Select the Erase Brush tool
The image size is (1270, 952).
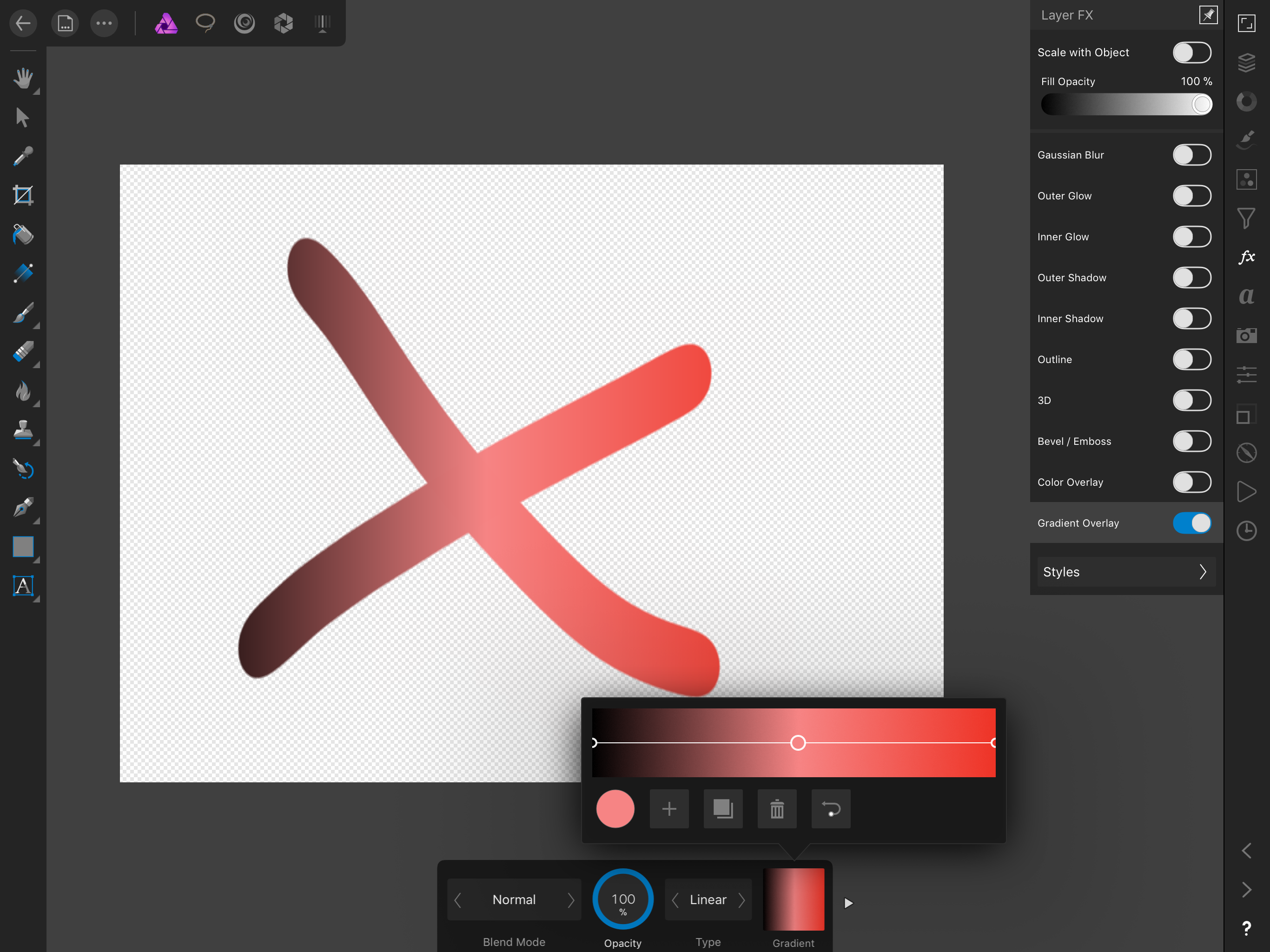(x=23, y=352)
